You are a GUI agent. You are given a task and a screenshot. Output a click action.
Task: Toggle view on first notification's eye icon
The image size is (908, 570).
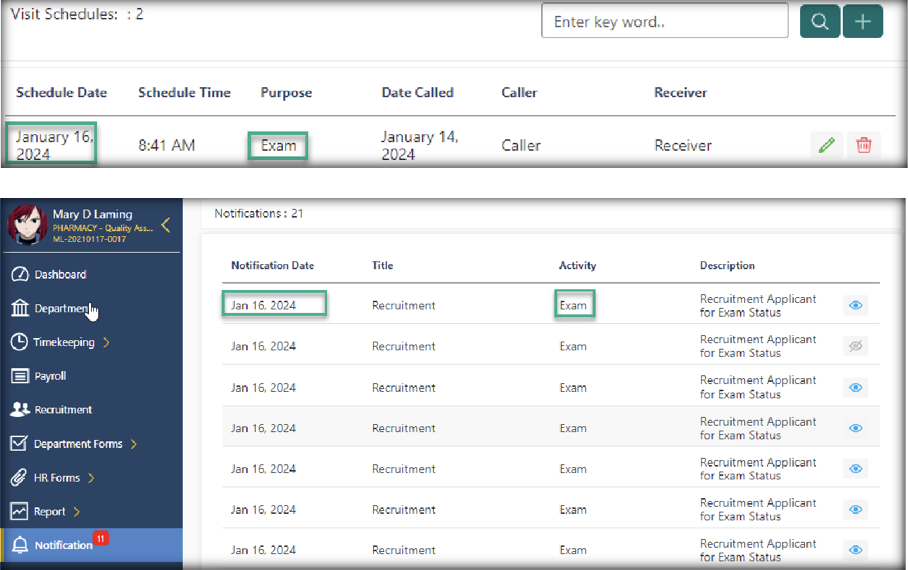855,306
